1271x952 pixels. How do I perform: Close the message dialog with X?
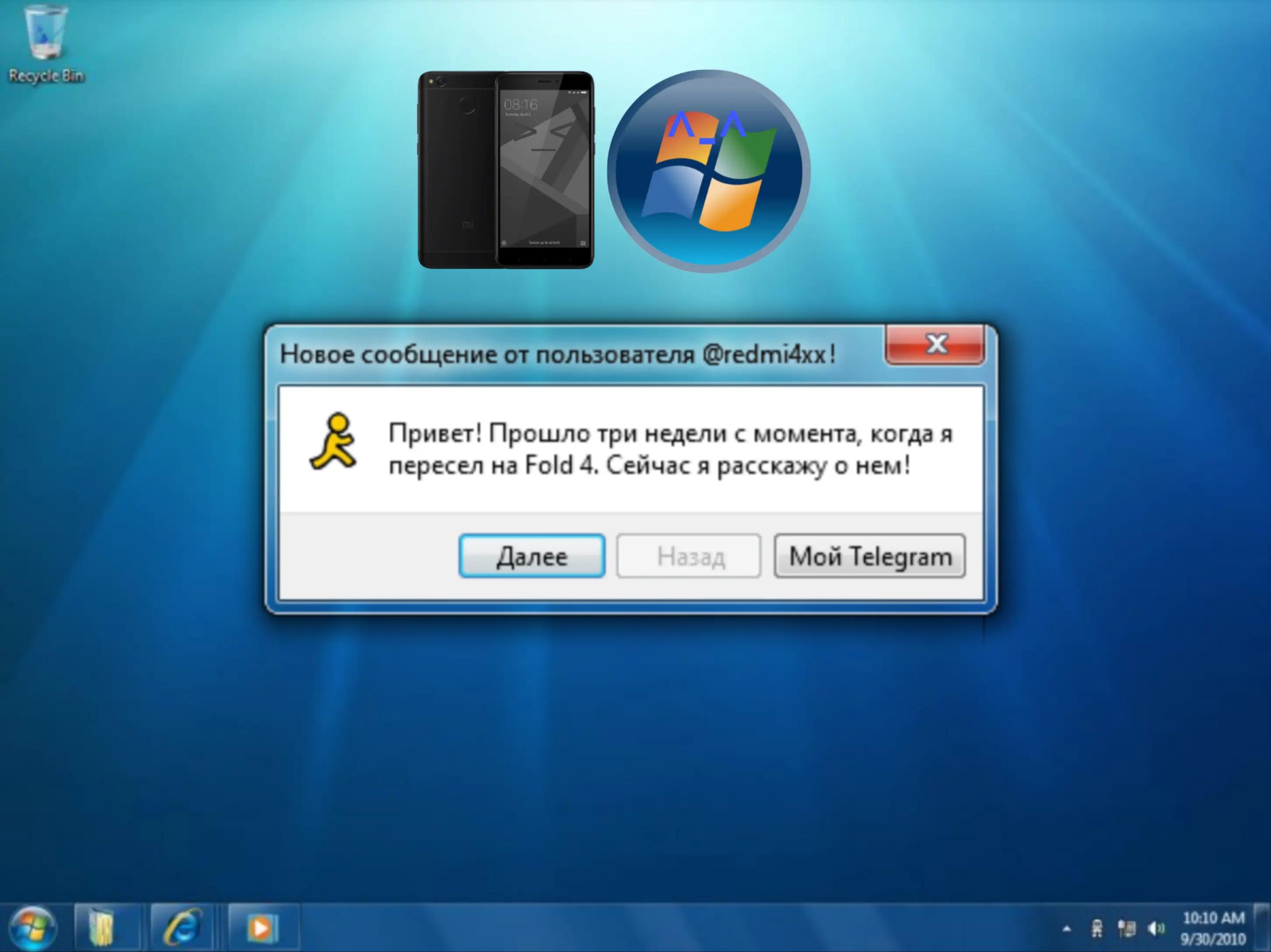click(x=935, y=344)
